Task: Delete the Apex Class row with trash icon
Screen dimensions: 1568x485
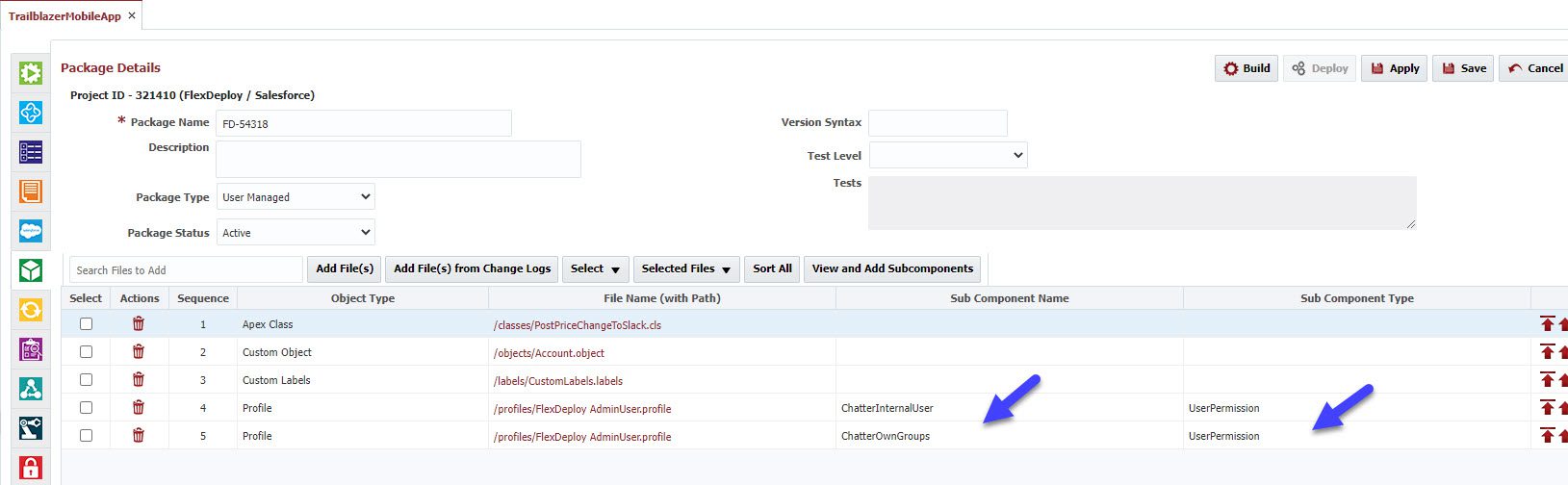Action: click(139, 324)
